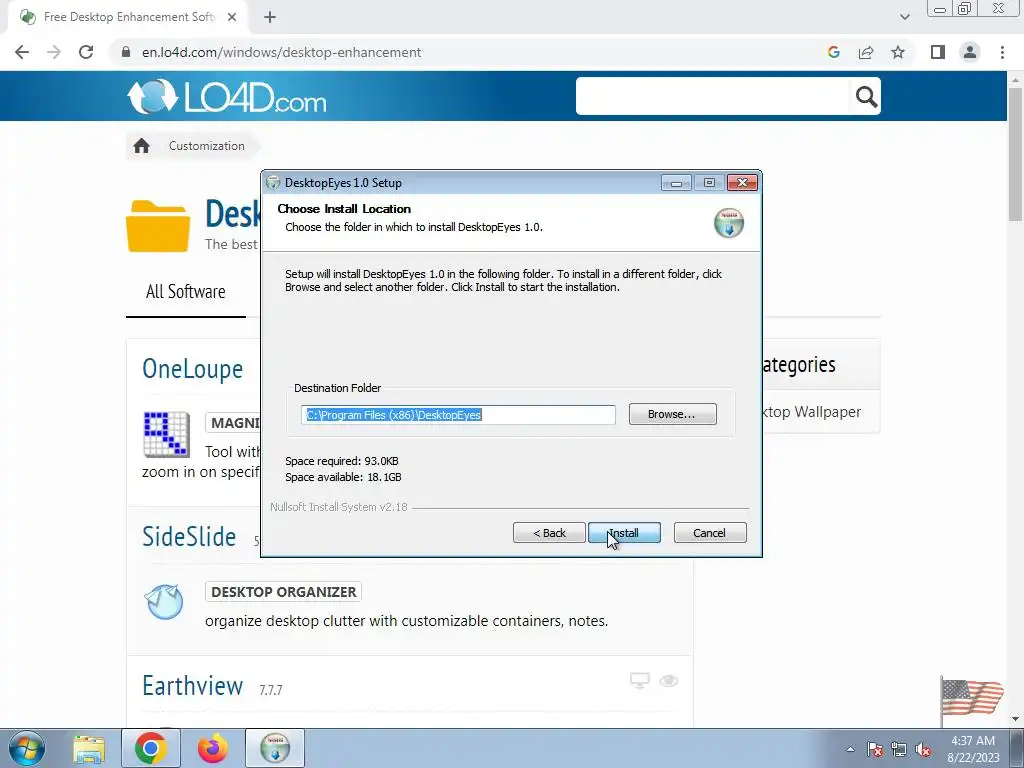Expand Chrome tab search chevron
The height and width of the screenshot is (768, 1024).
pyautogui.click(x=904, y=17)
